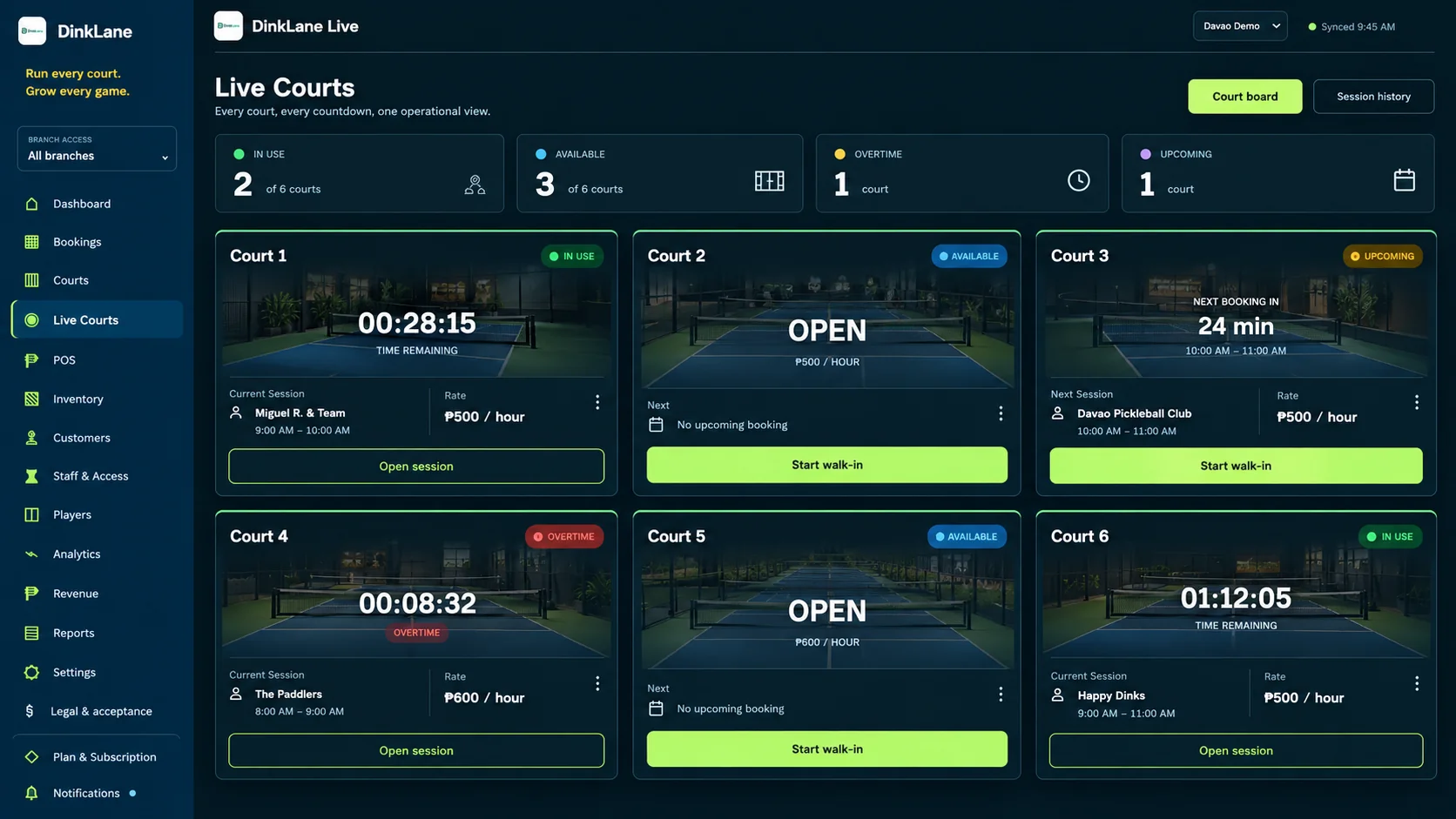
Task: Click the players icon in In Use card
Action: [x=475, y=185]
